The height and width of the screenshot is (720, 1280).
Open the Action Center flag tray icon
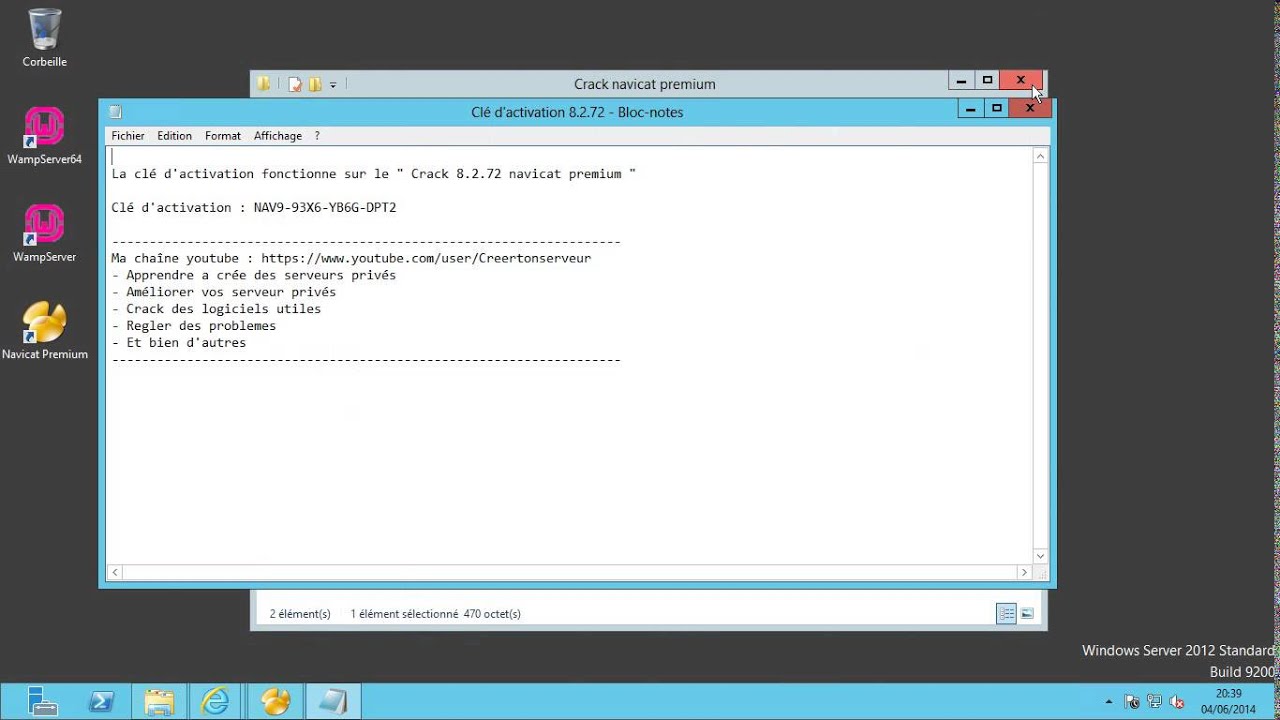1132,702
